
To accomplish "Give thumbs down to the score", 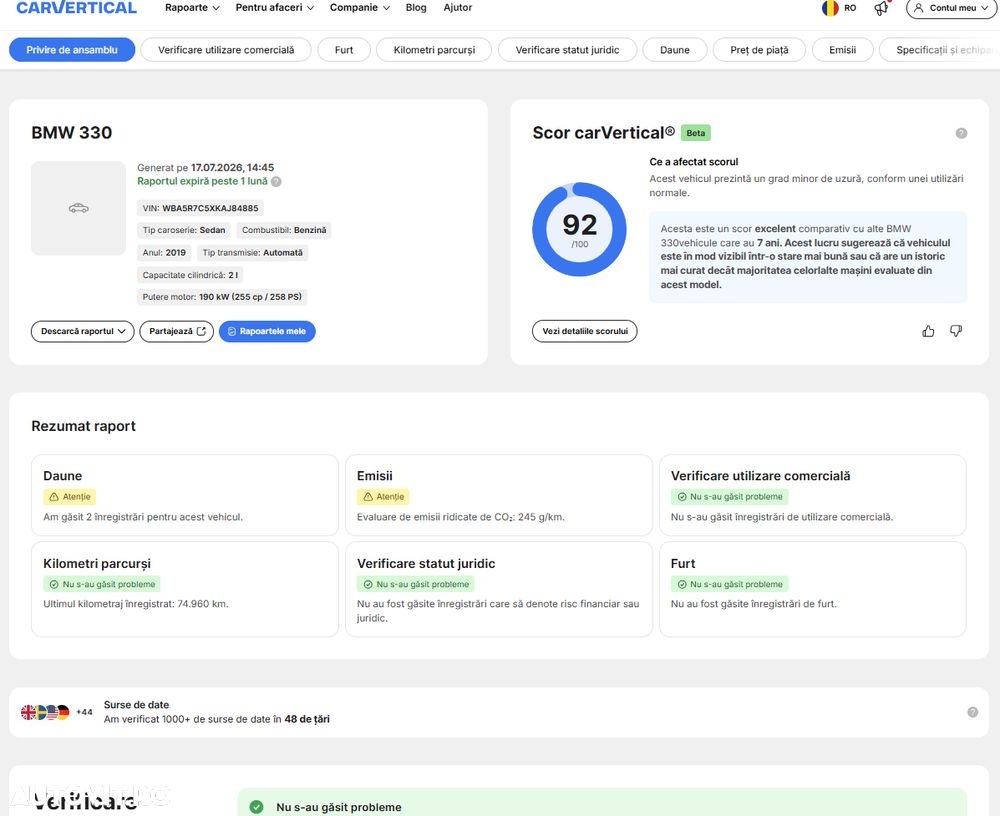I will pos(955,331).
